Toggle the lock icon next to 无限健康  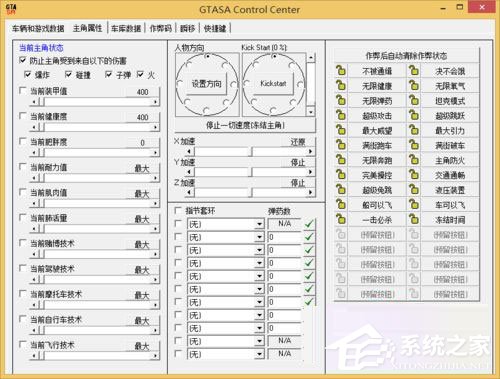click(x=341, y=86)
